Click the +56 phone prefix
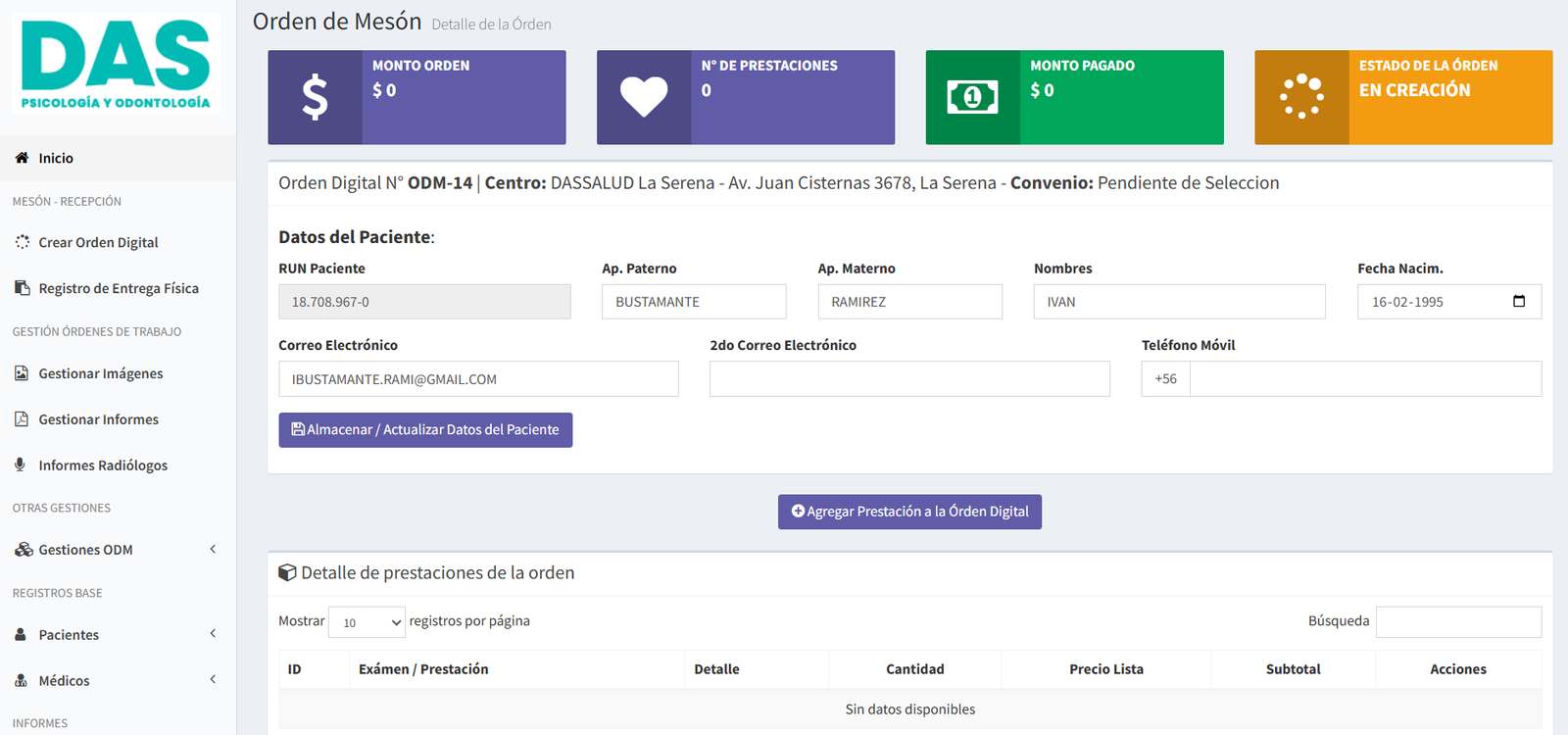 [x=1165, y=379]
